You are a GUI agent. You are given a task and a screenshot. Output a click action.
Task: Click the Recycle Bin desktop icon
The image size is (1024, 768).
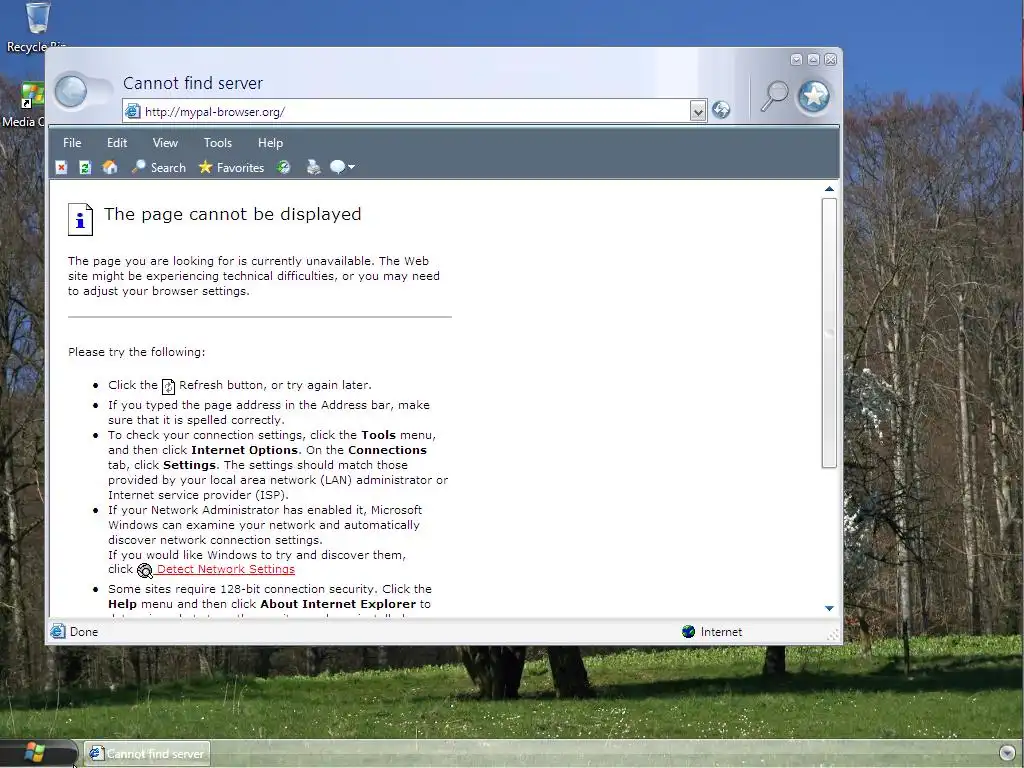(37, 27)
